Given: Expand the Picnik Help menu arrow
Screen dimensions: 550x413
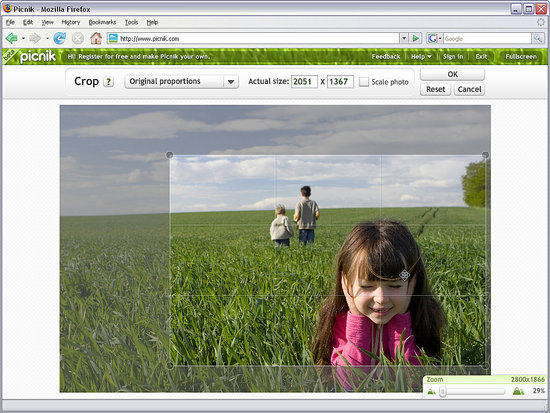Looking at the screenshot, I should pyautogui.click(x=429, y=57).
